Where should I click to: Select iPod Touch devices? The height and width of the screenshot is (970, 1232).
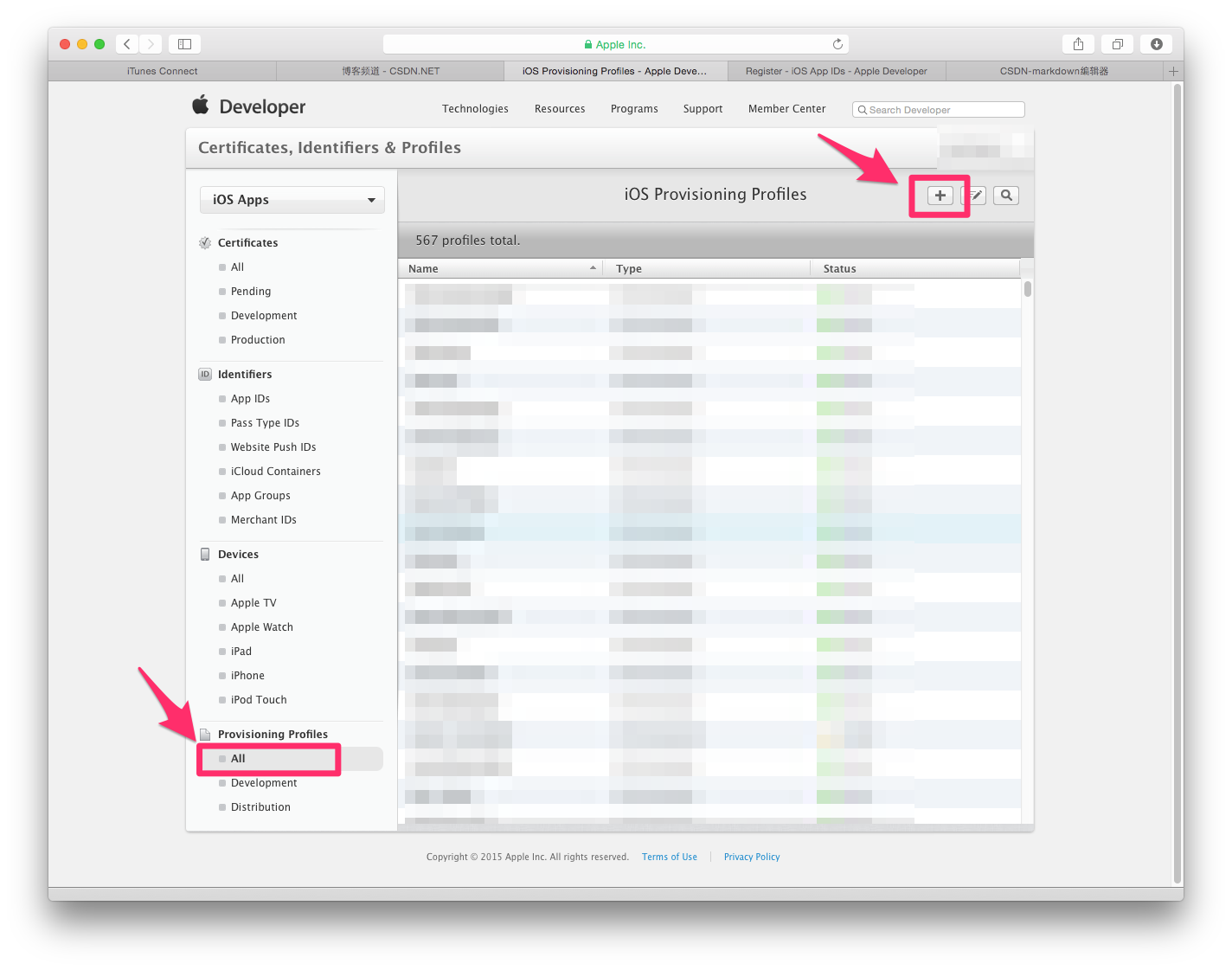tap(259, 700)
